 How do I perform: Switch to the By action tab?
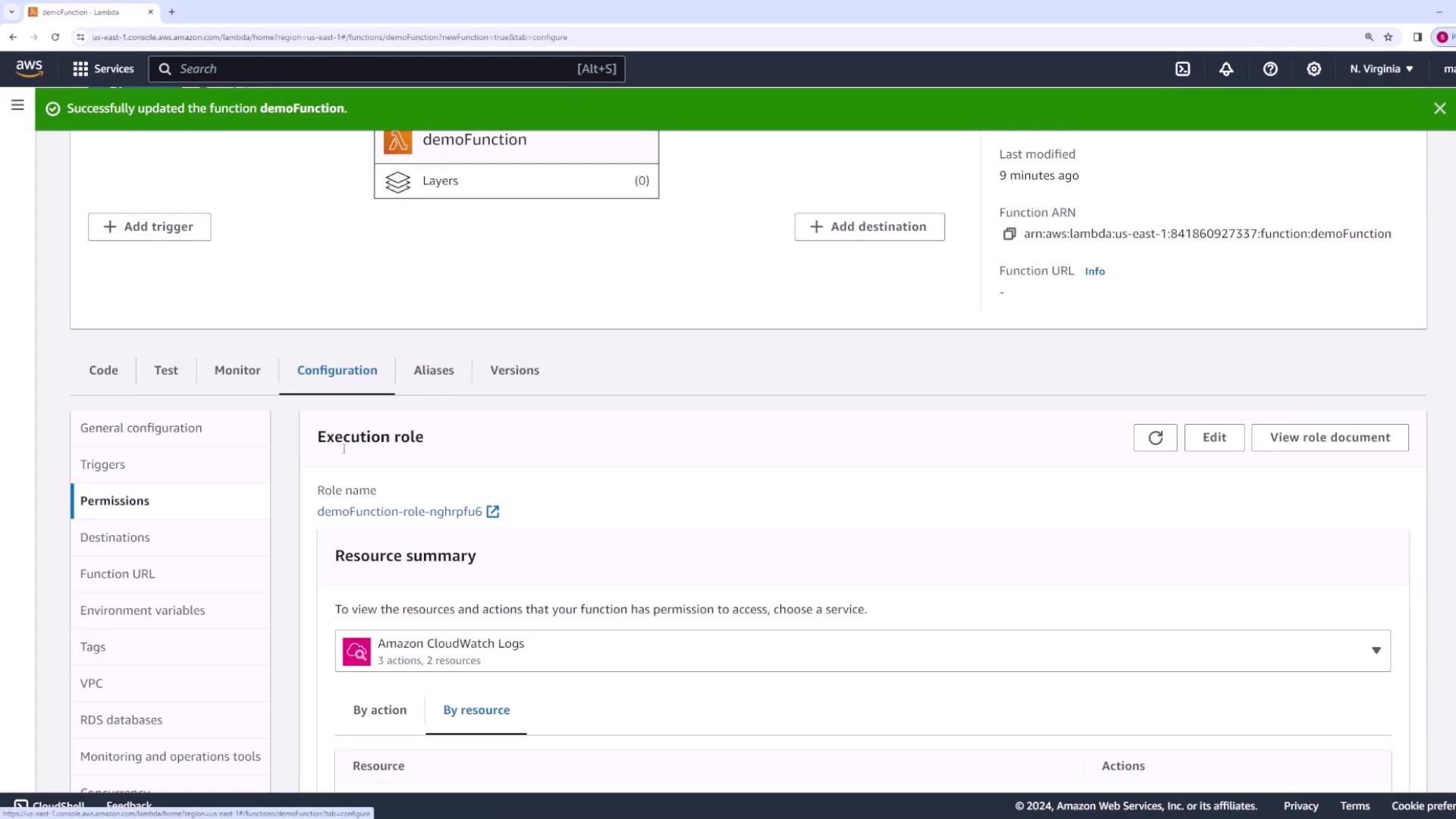pyautogui.click(x=379, y=711)
